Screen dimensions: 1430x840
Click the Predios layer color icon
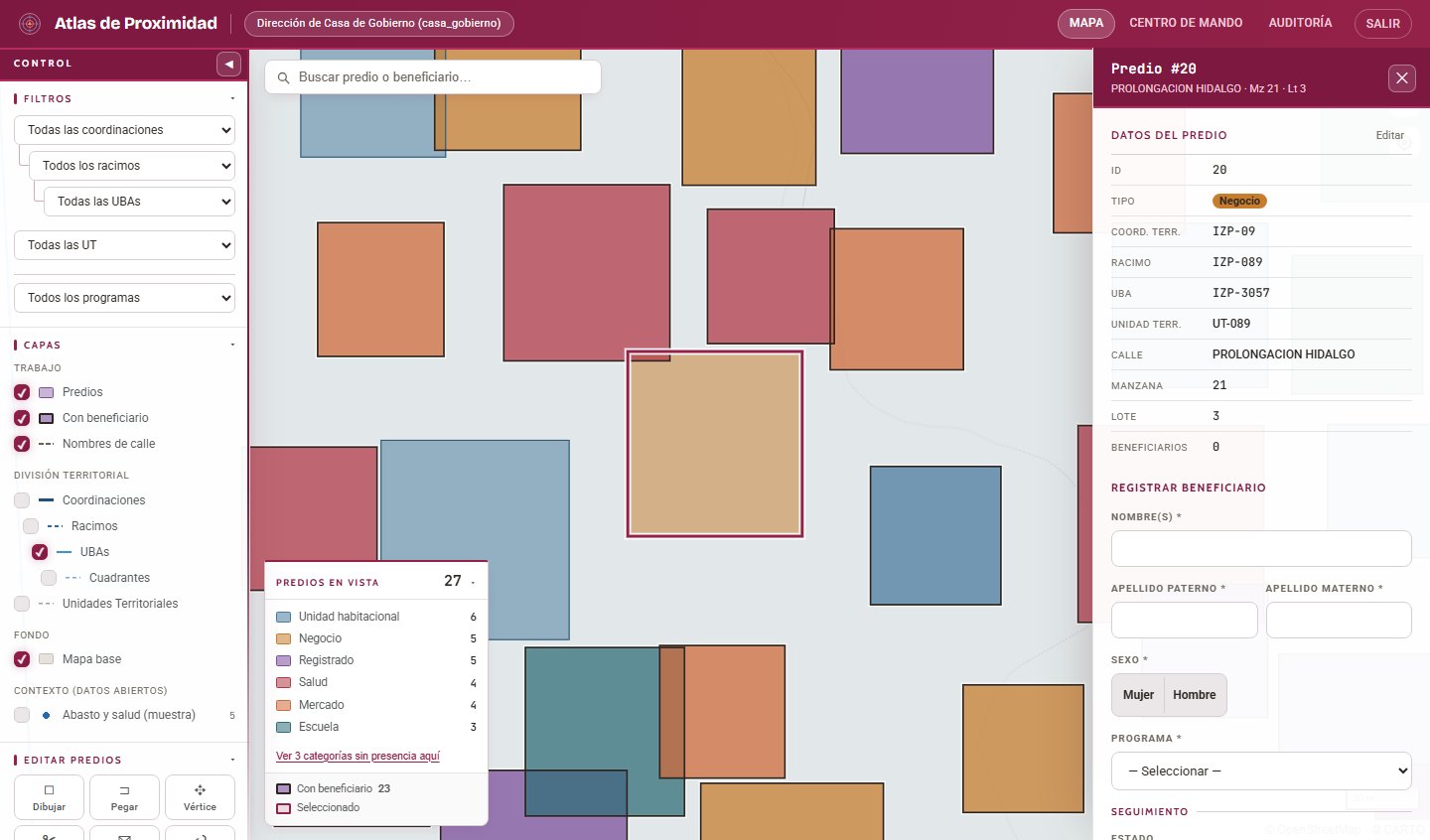click(47, 392)
